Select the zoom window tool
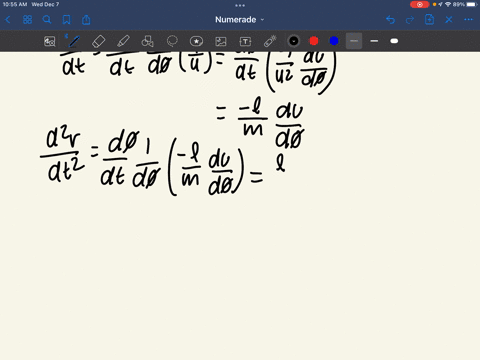The height and width of the screenshot is (360, 480). tap(50, 41)
